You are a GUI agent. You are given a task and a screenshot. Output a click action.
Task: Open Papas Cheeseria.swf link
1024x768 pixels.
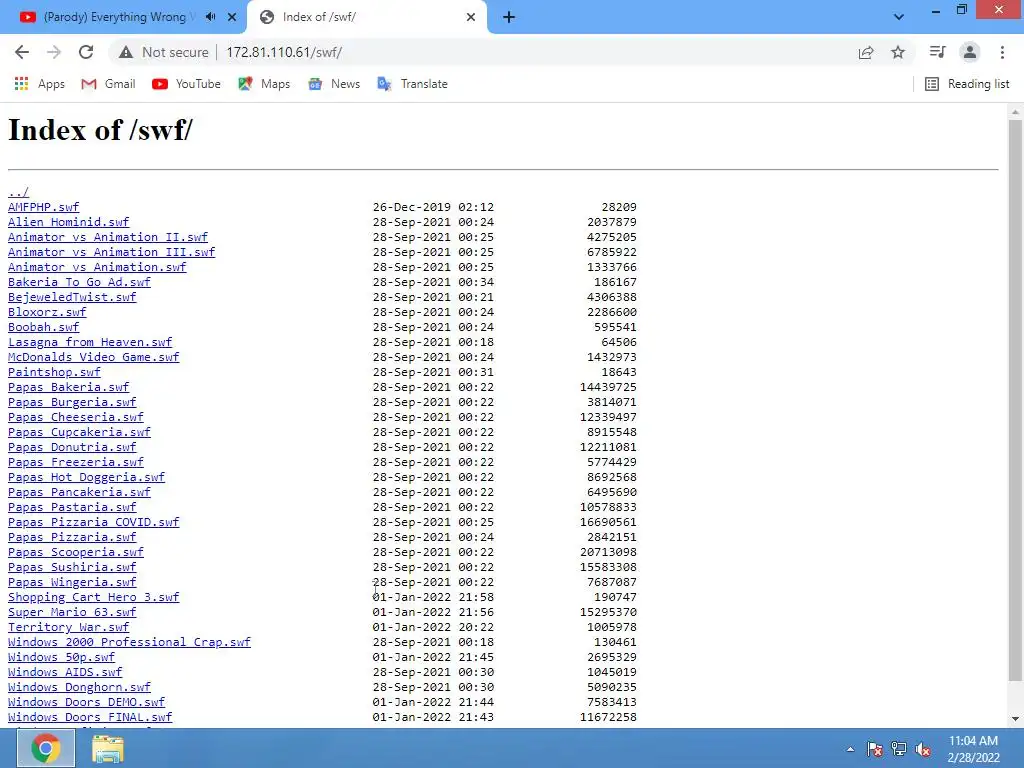click(76, 417)
